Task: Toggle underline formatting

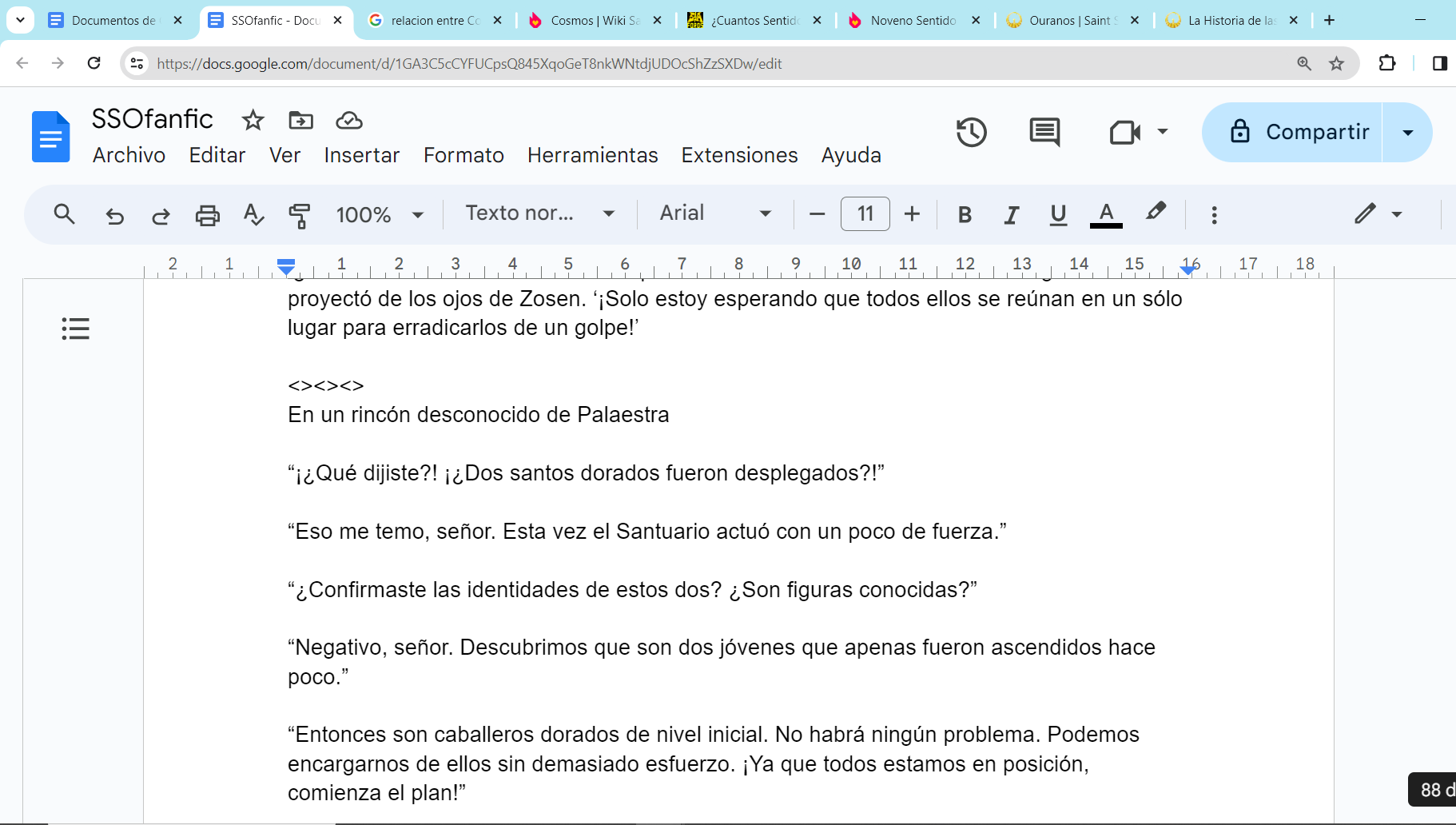Action: coord(1058,214)
